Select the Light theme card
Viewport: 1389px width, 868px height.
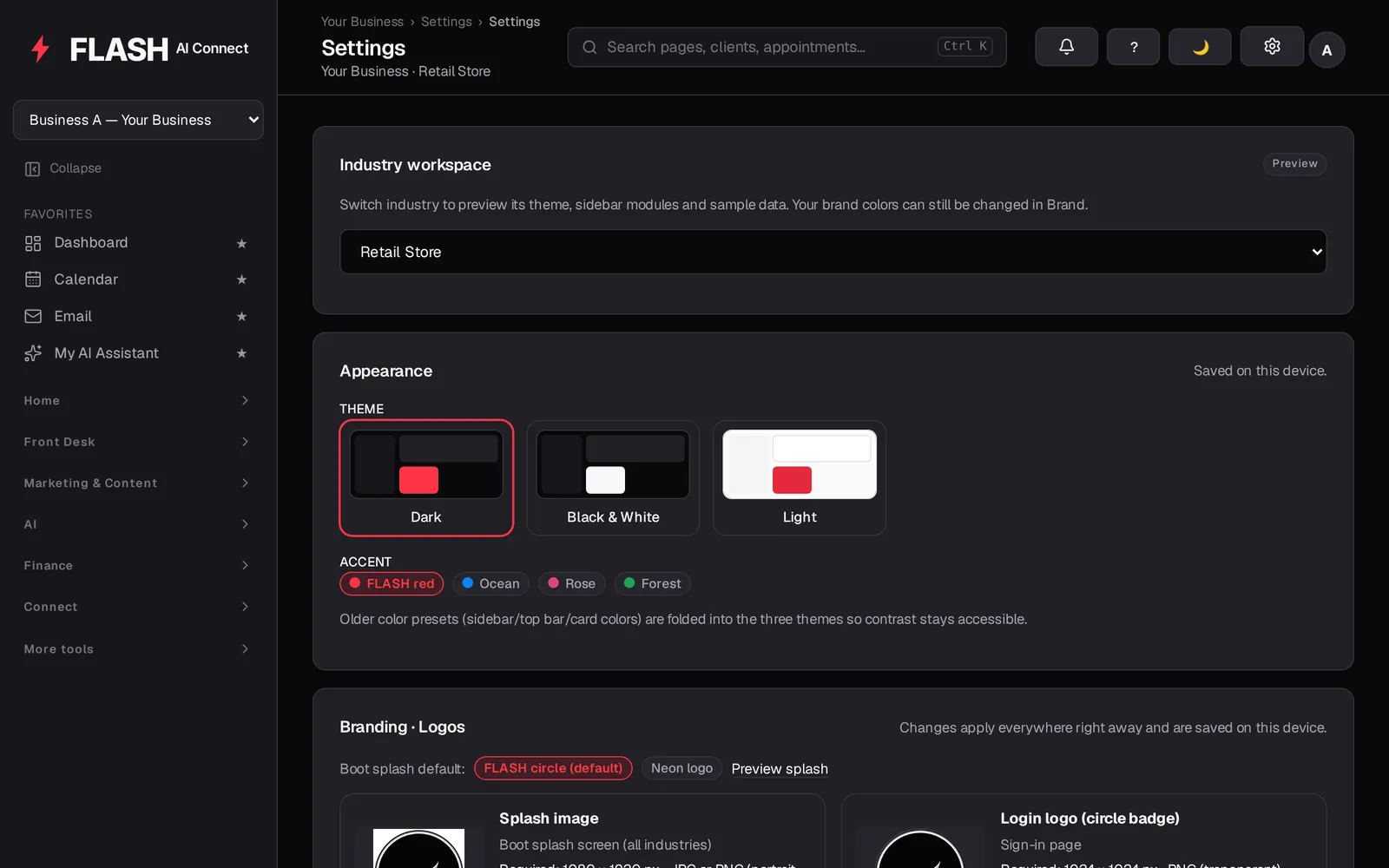click(800, 478)
